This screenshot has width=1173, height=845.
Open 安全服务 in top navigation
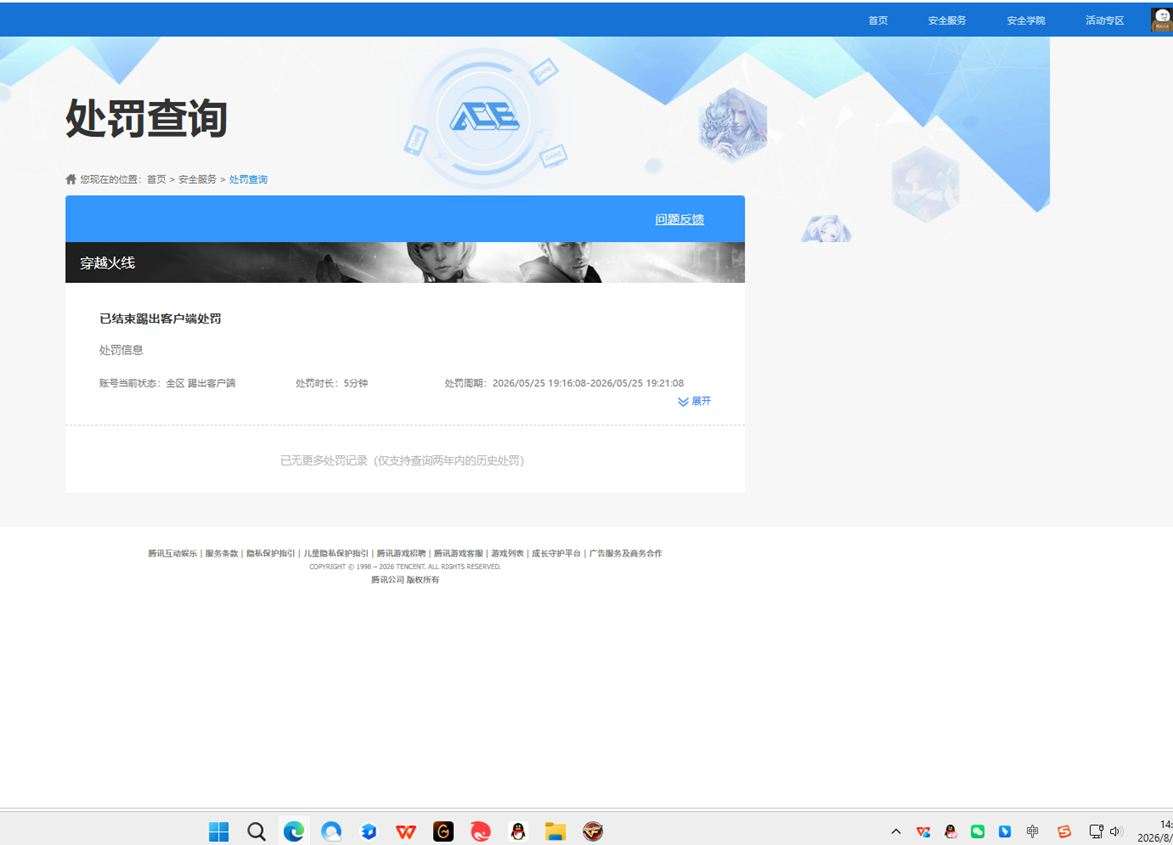pyautogui.click(x=947, y=20)
